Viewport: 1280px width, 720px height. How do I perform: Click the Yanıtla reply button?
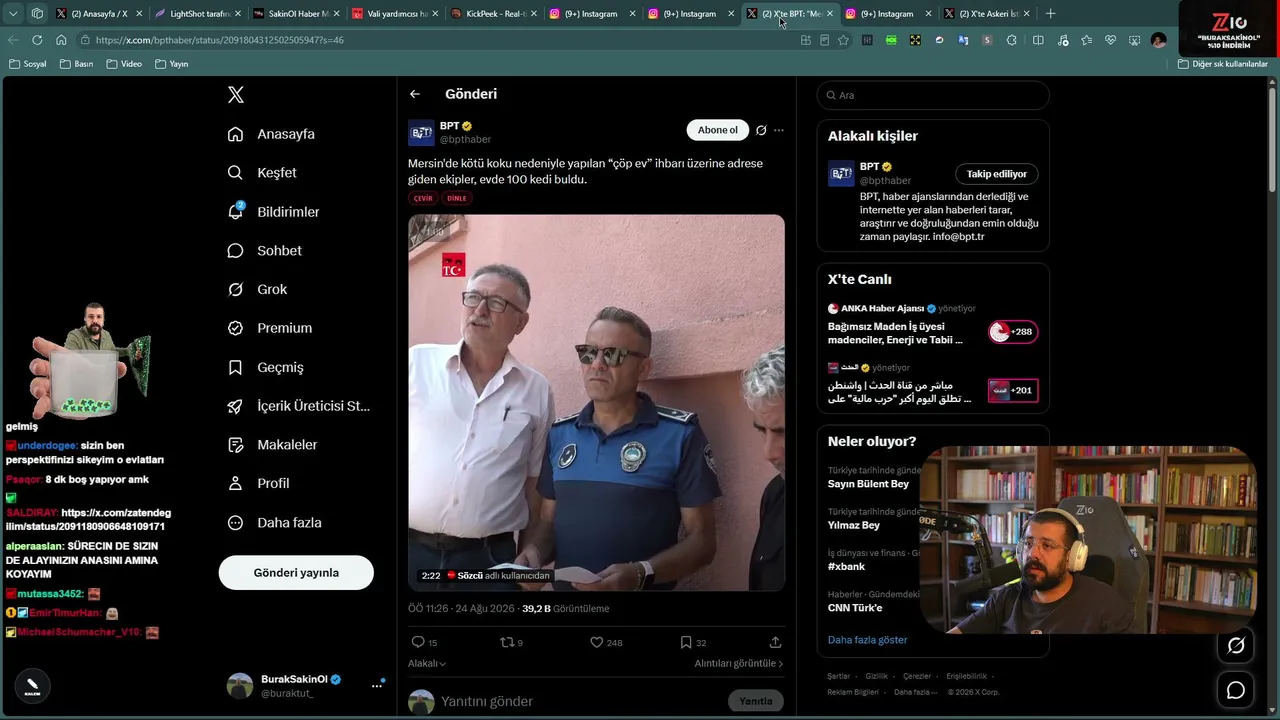pyautogui.click(x=756, y=701)
